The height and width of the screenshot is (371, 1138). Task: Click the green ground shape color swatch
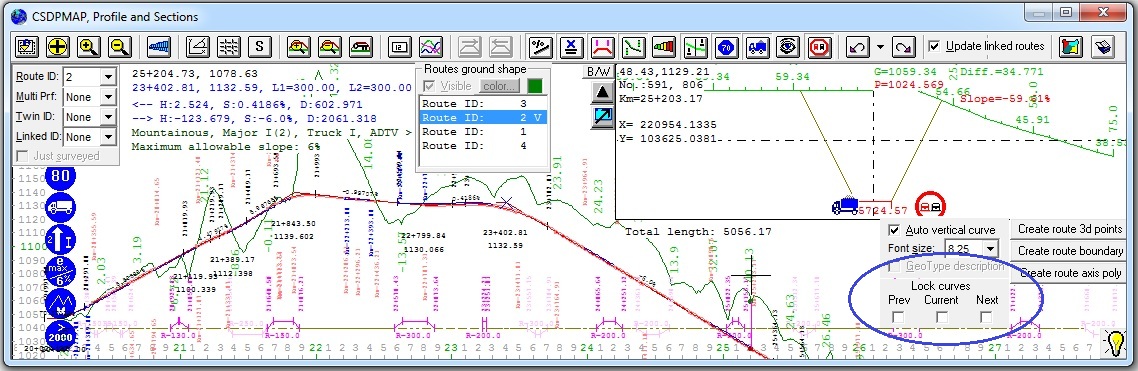tap(534, 86)
